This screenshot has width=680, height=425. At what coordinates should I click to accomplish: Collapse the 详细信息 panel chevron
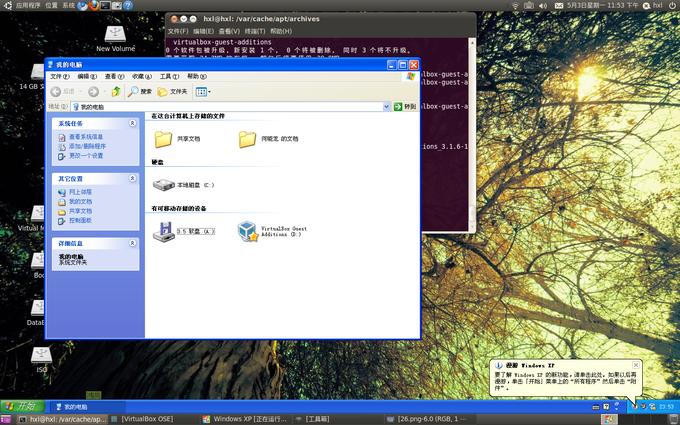(x=132, y=243)
